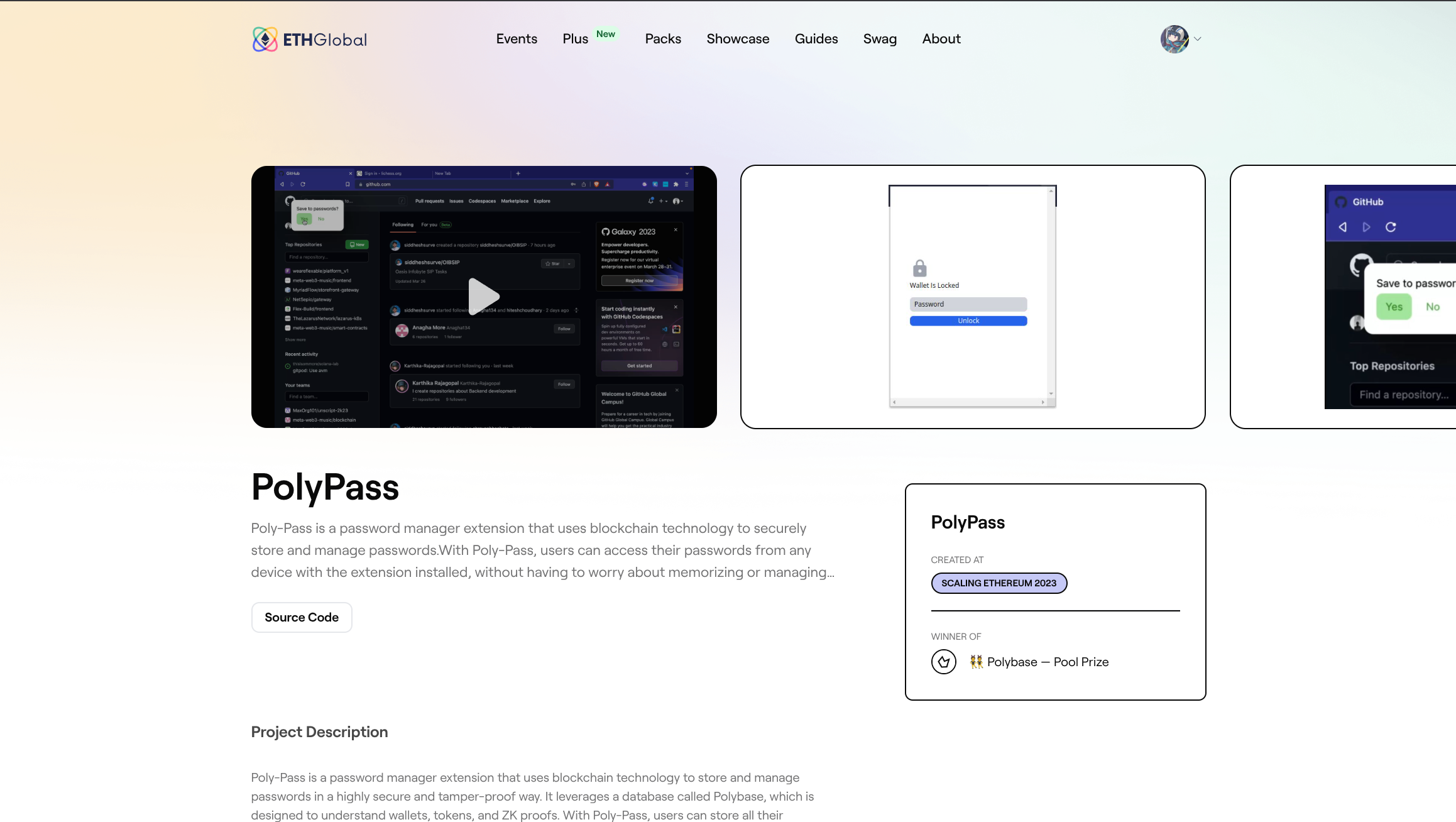The image size is (1456, 822).
Task: Open the Showcase navigation item
Action: tap(738, 38)
